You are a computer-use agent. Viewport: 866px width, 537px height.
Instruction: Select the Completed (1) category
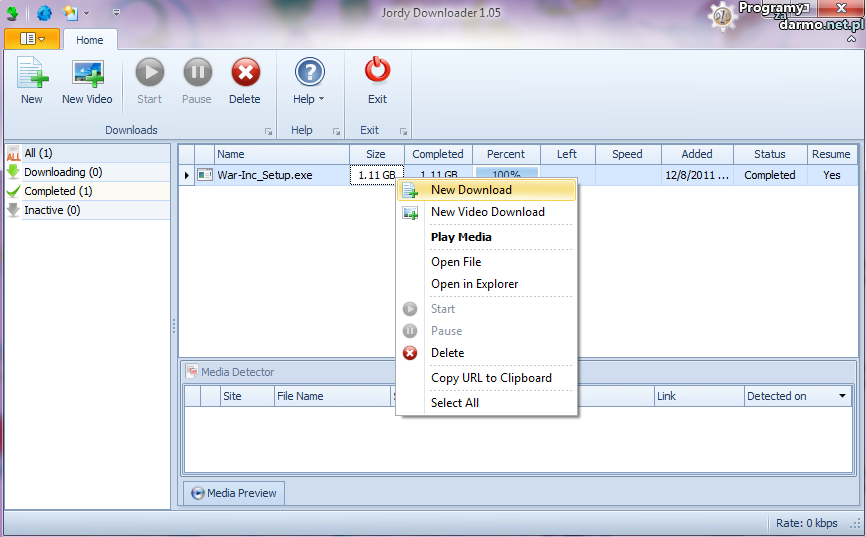58,191
